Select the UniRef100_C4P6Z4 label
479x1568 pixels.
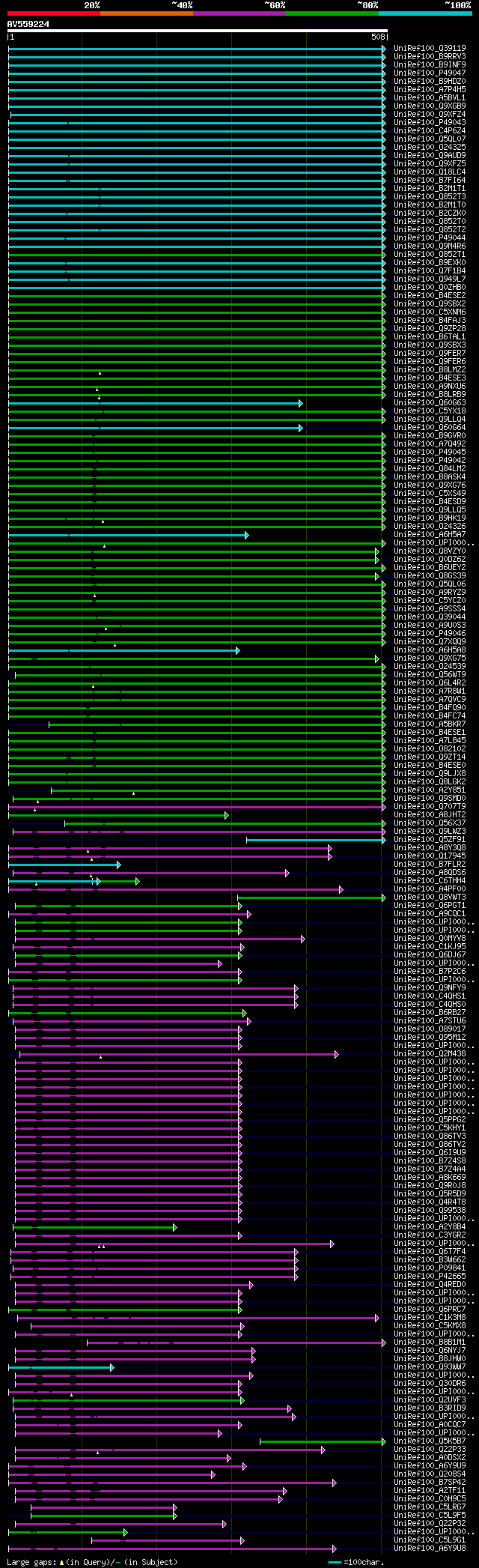click(x=430, y=131)
